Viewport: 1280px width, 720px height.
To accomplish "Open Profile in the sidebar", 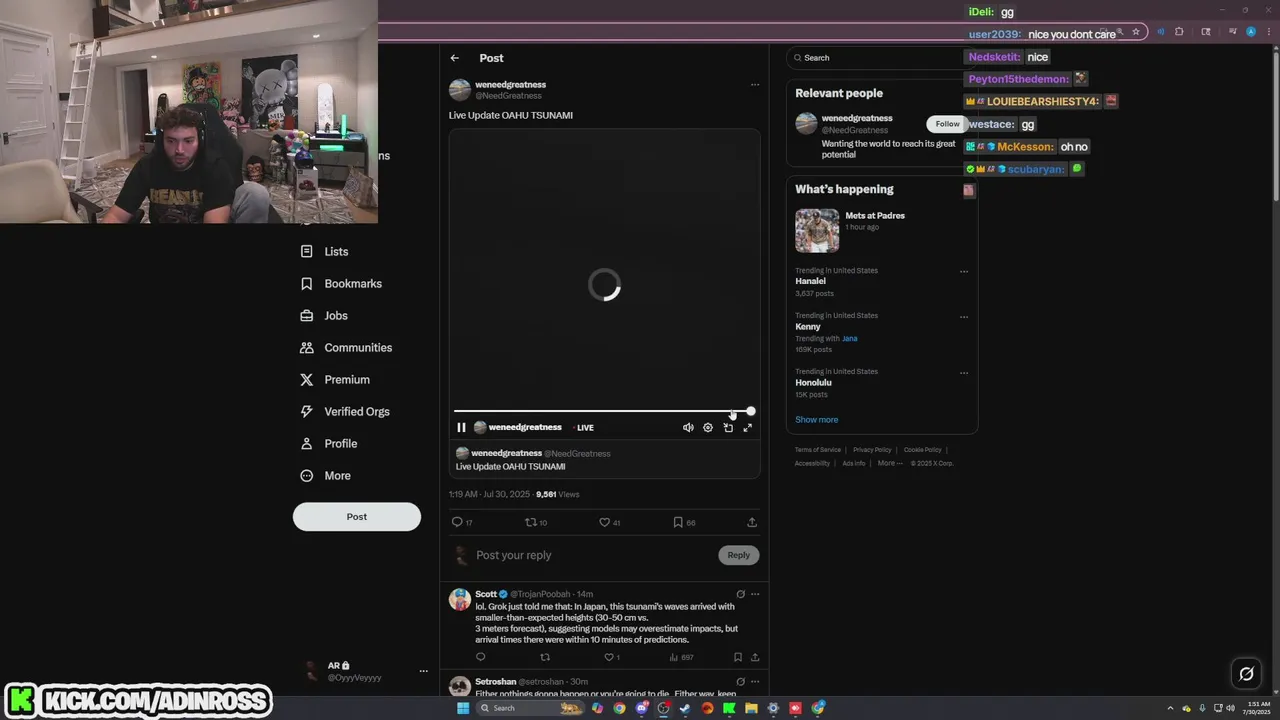I will [x=328, y=444].
